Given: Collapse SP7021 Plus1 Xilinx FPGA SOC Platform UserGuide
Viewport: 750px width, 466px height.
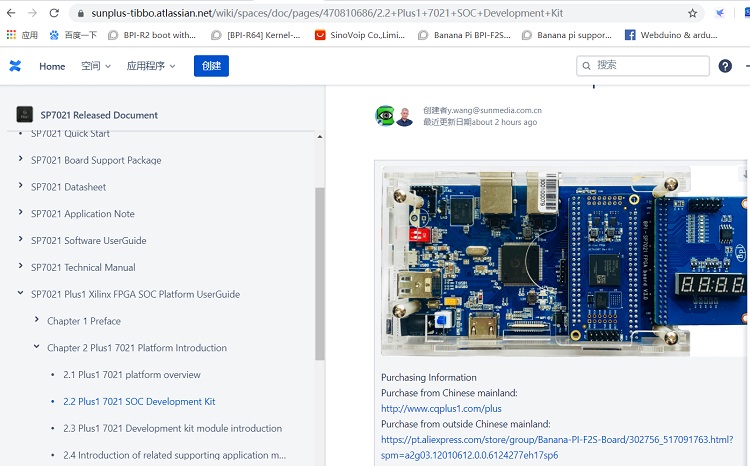Looking at the screenshot, I should coord(20,292).
